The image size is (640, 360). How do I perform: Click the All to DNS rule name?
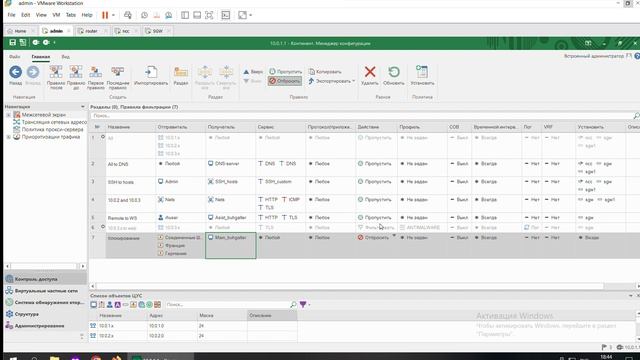pyautogui.click(x=118, y=164)
